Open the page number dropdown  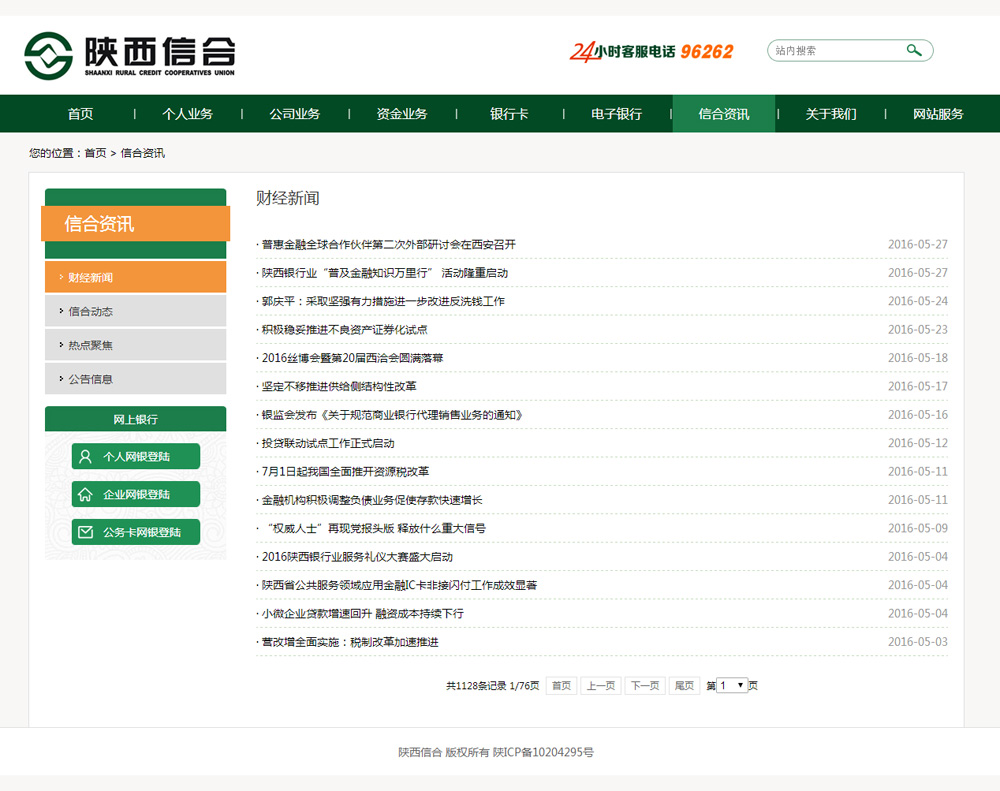click(x=732, y=685)
